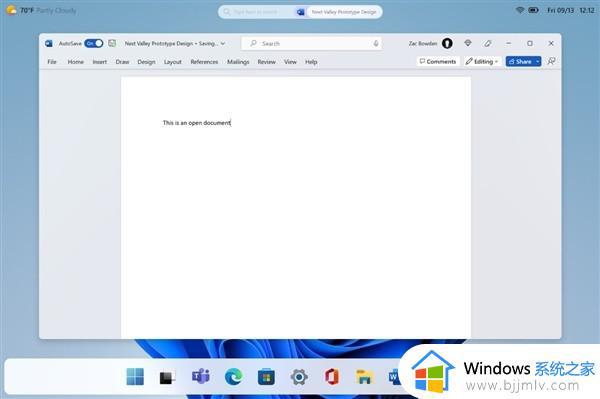Click the Zac Bowden account name
The width and height of the screenshot is (600, 399).
[422, 44]
